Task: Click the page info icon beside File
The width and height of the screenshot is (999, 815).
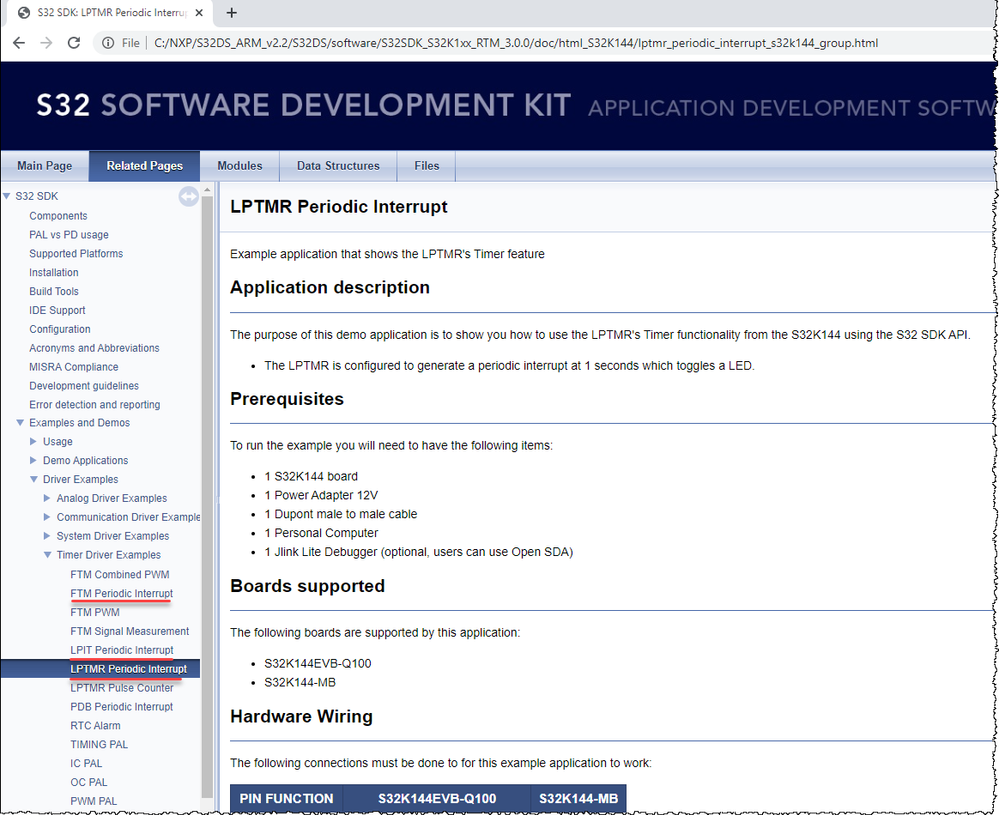Action: coord(107,43)
